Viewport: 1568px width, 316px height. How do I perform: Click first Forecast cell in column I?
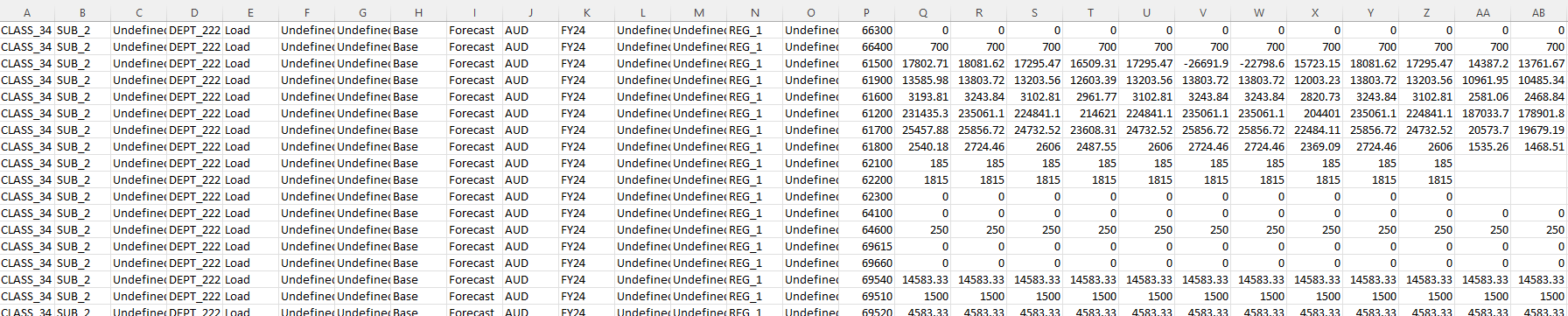click(475, 30)
